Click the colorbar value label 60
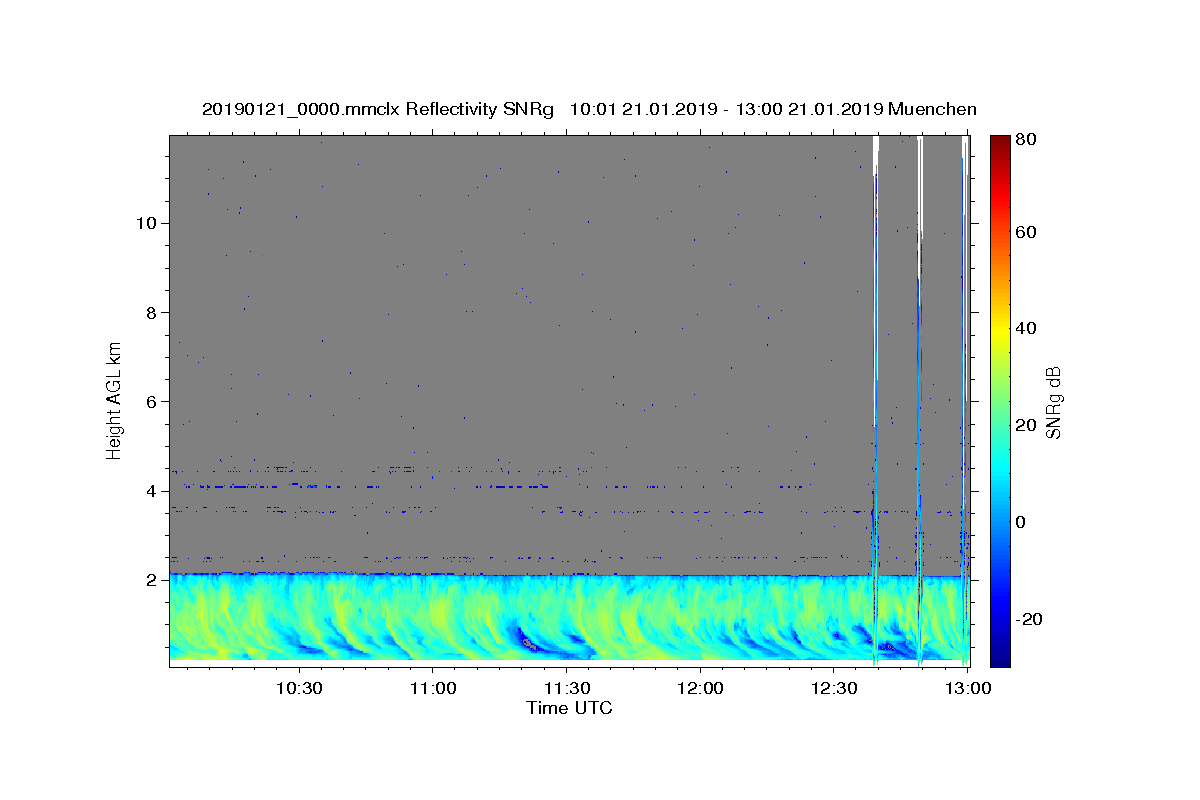This screenshot has height=800, width=1200. (x=1026, y=232)
